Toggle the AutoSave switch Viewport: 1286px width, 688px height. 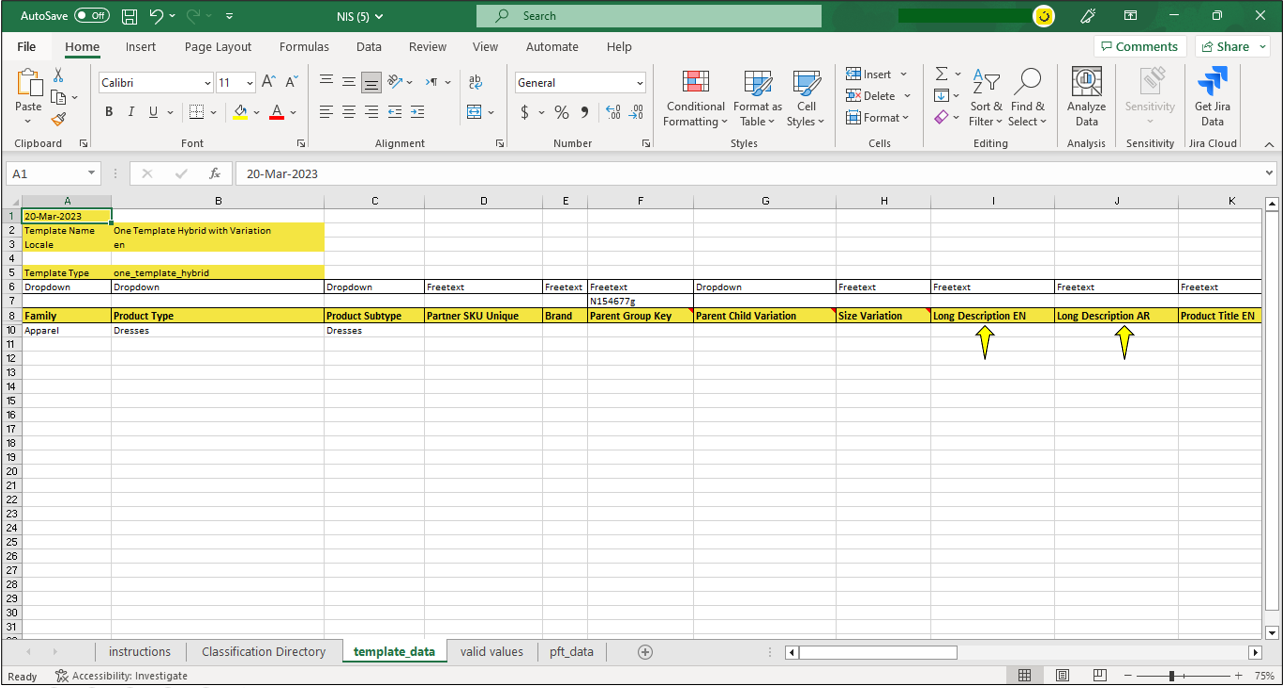click(x=92, y=16)
